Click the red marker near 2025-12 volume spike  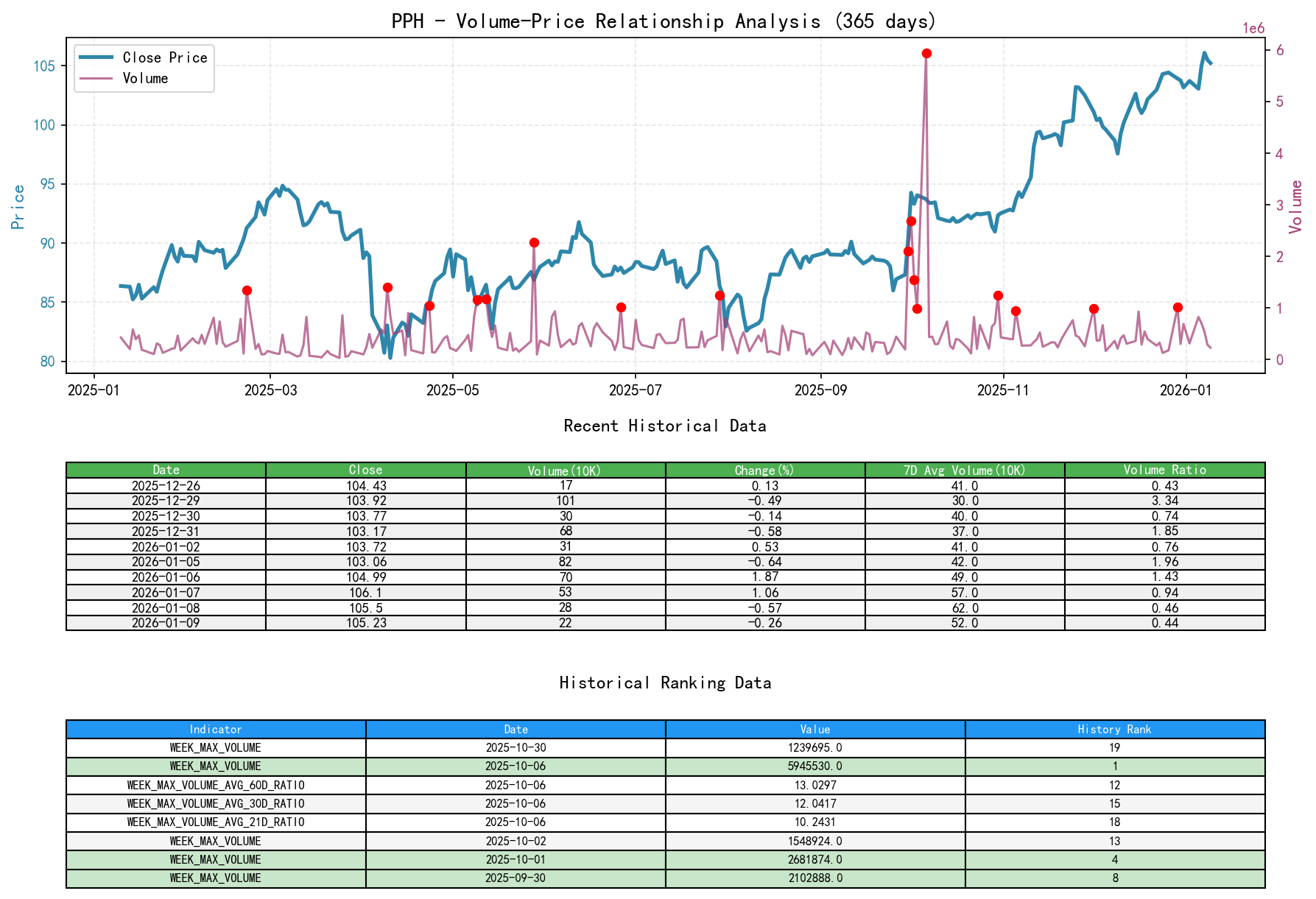[1094, 309]
